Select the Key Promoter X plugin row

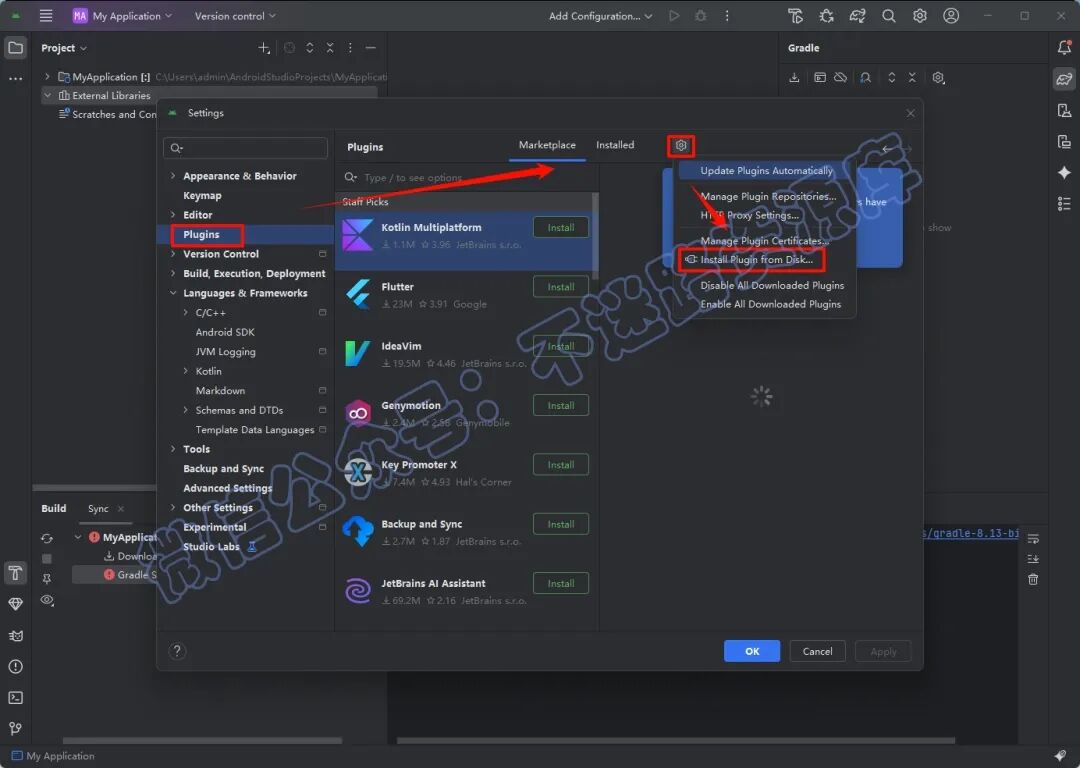[x=466, y=473]
